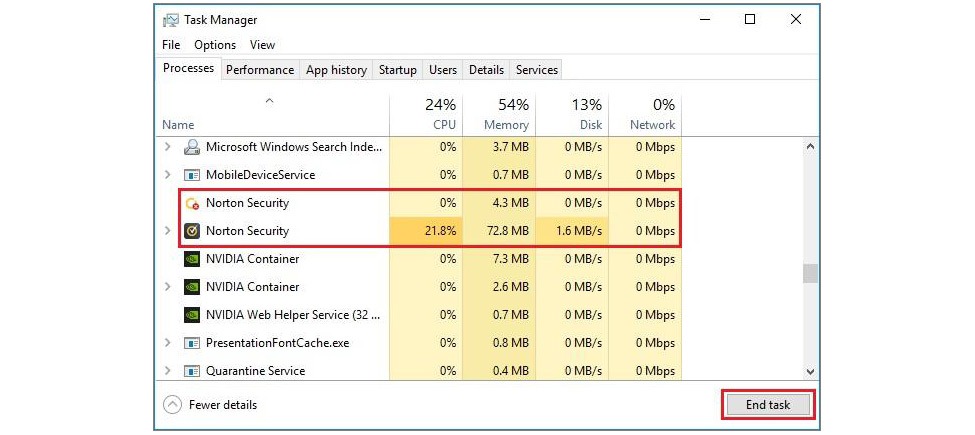Sort processes by the CPU column
Viewport: 975px width, 435px height.
427,115
